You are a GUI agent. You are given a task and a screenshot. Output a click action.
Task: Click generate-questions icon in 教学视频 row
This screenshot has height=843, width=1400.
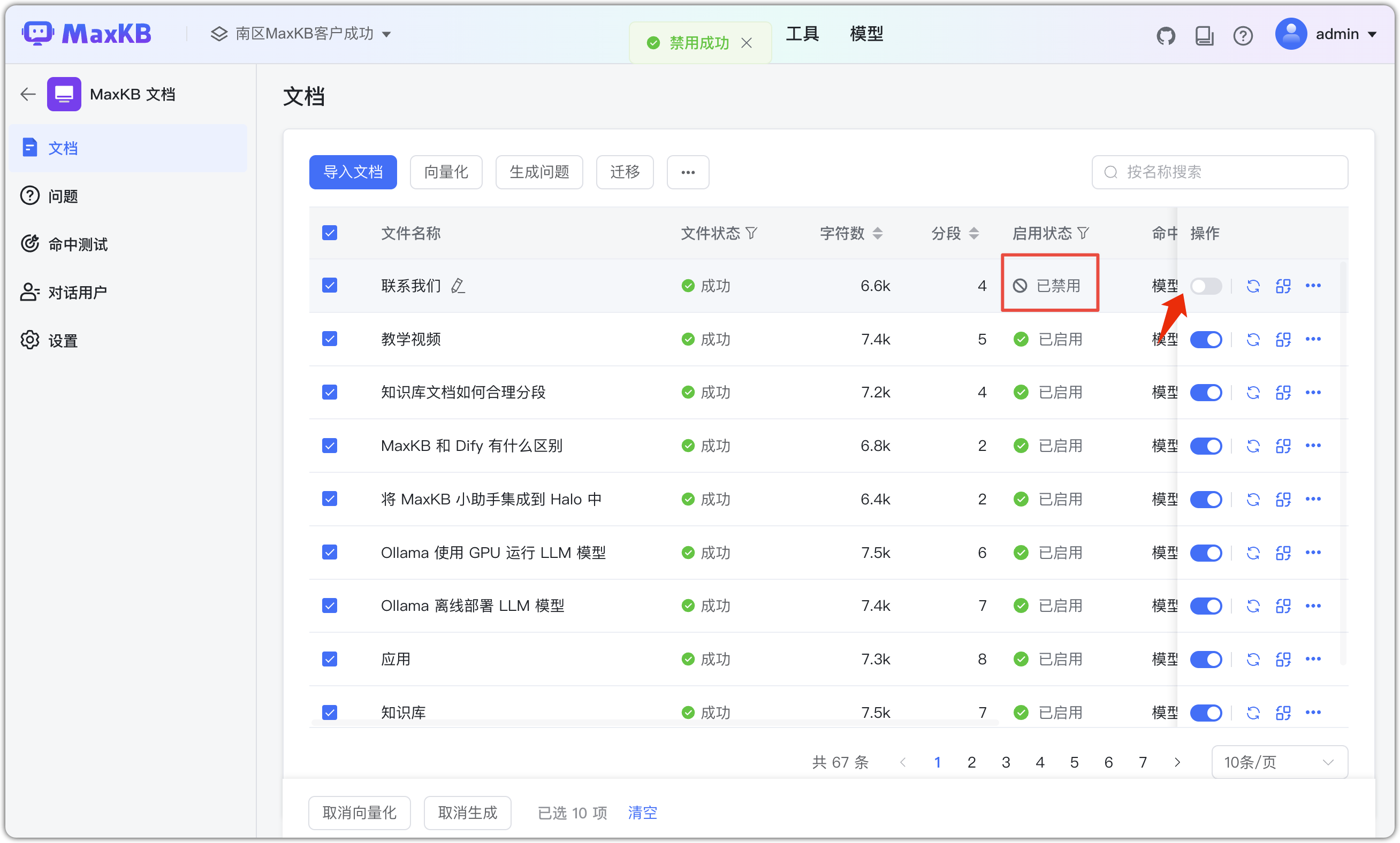coord(1283,340)
